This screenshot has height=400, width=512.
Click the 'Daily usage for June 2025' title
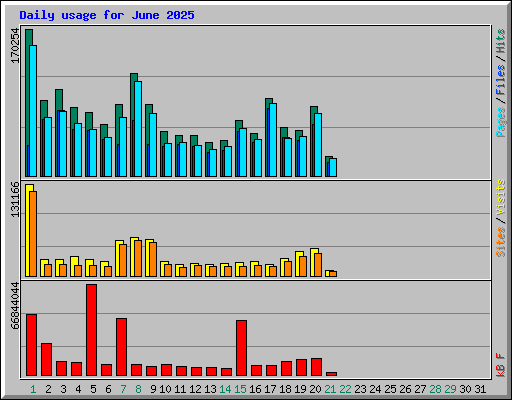[x=107, y=15]
